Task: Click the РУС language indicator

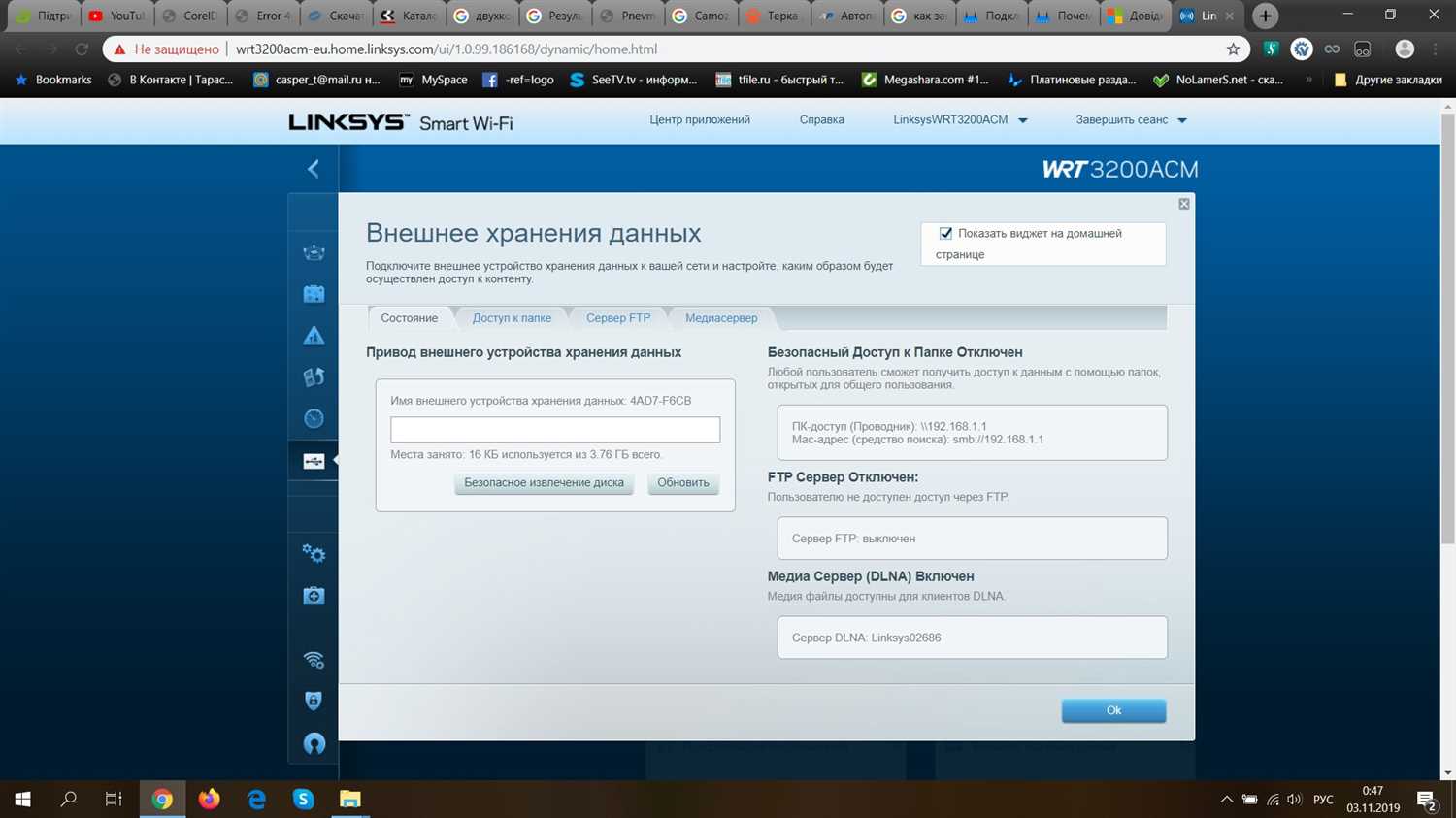Action: coord(1323,800)
